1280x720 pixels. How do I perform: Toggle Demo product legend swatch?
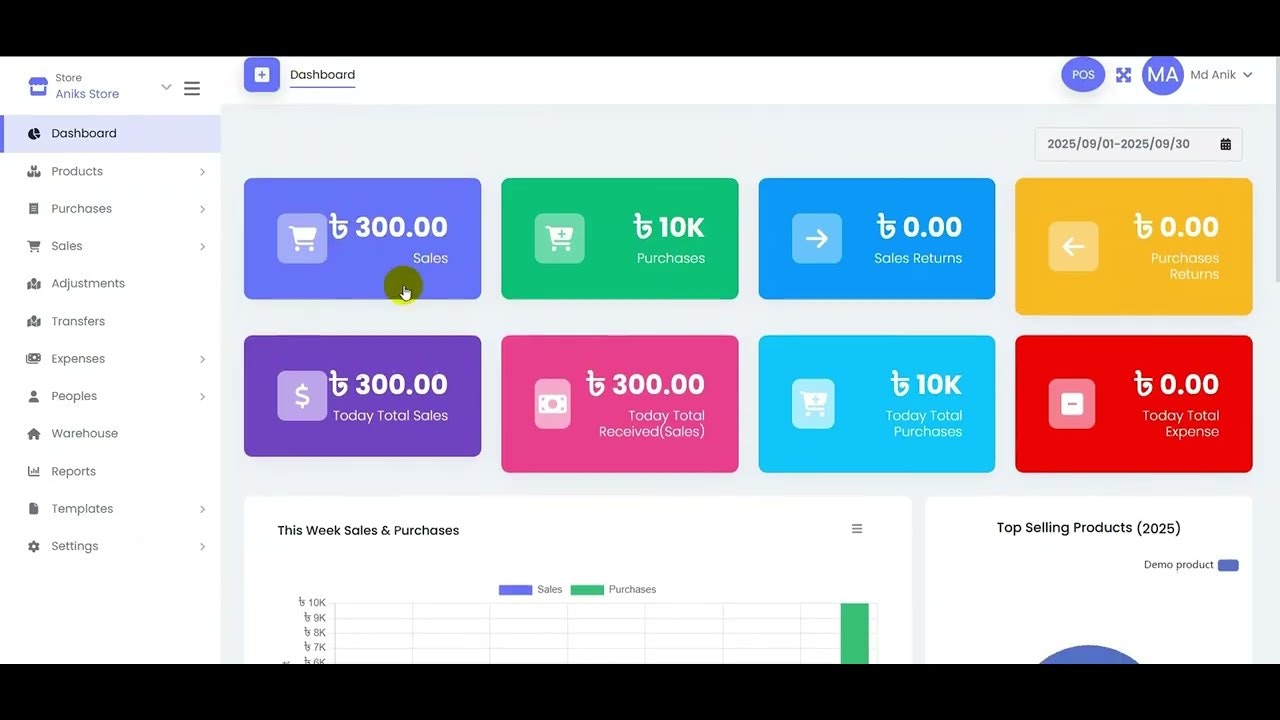(x=1228, y=565)
